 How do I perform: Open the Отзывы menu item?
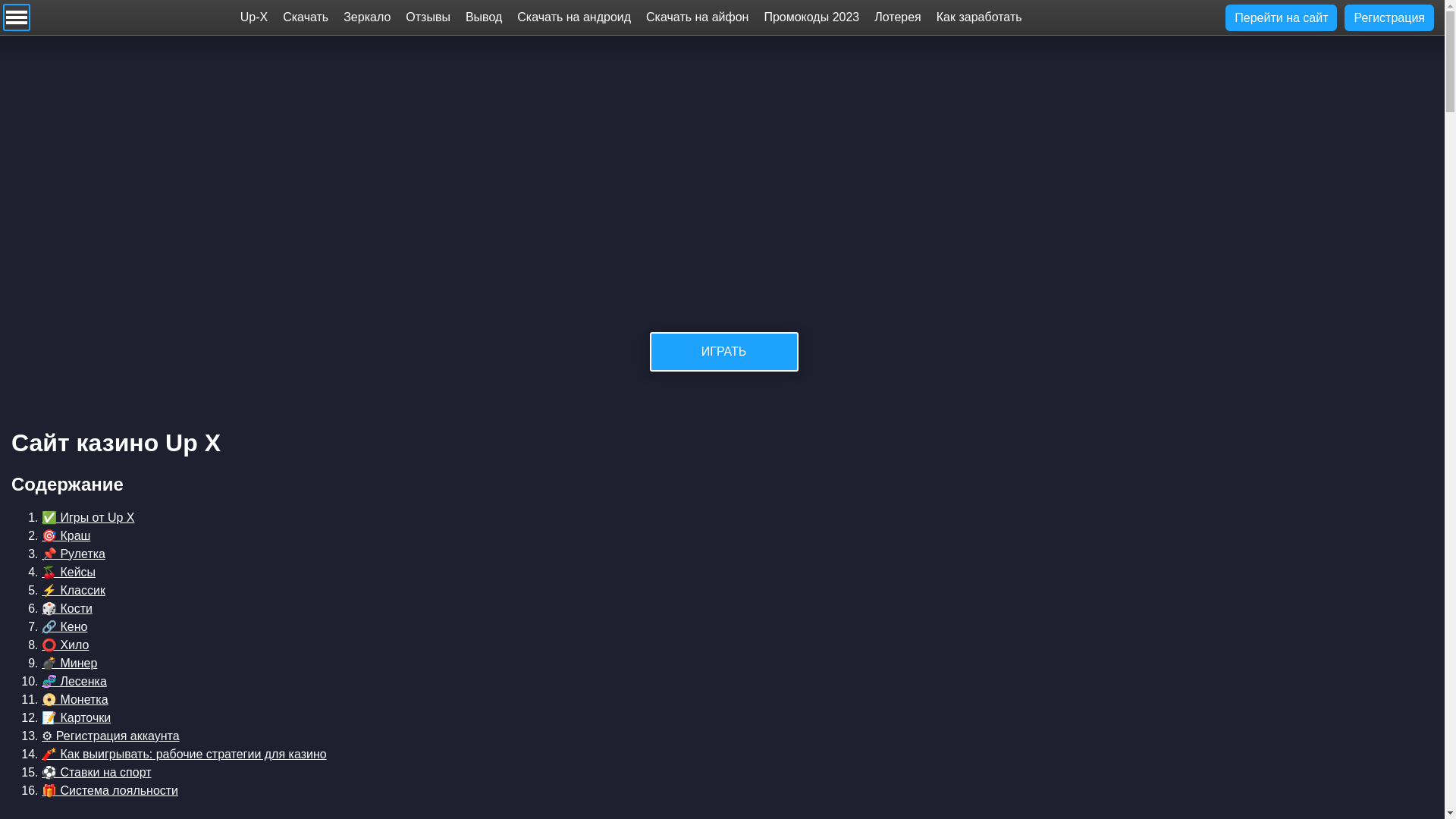point(428,17)
